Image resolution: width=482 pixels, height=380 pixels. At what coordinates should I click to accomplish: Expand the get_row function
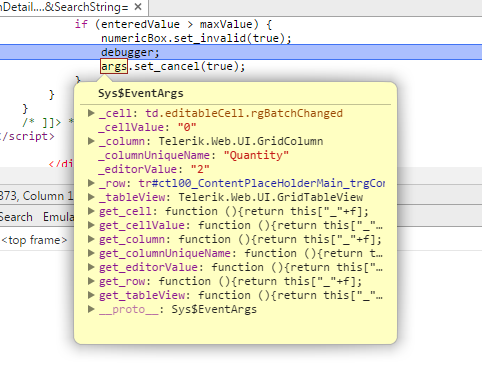[91, 281]
